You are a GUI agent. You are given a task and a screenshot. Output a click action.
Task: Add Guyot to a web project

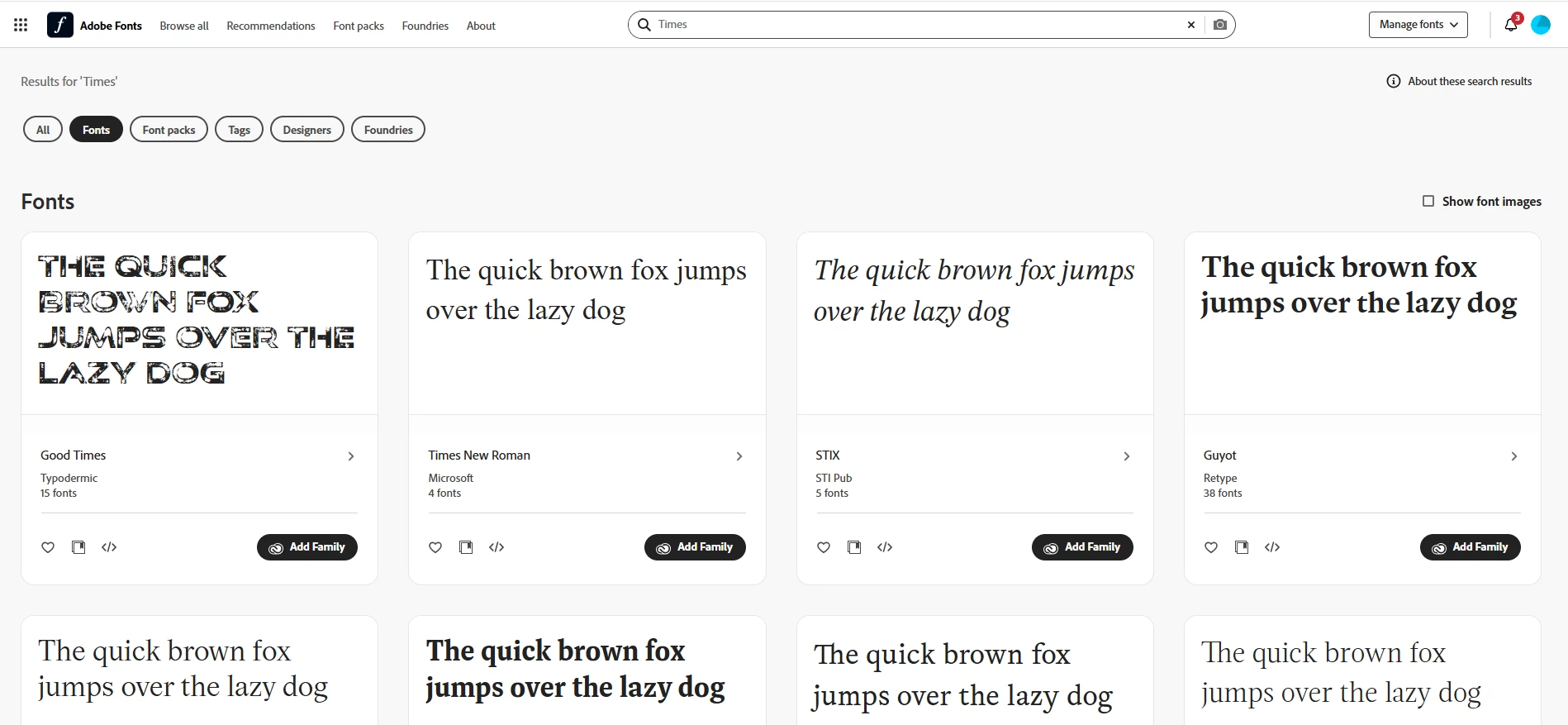click(x=1242, y=547)
